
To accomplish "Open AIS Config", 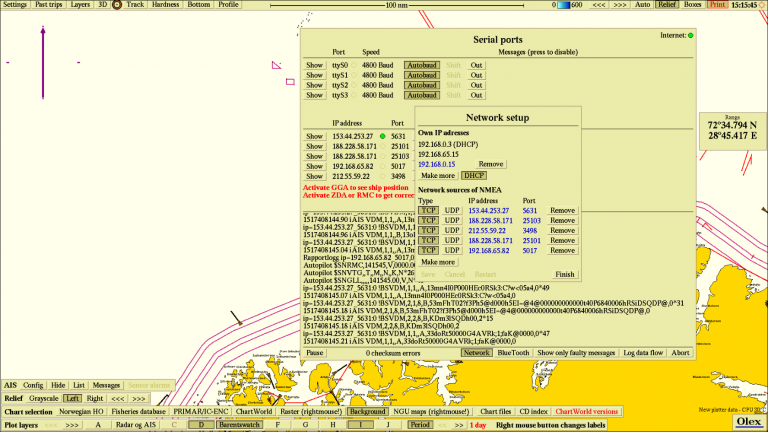I will [33, 385].
